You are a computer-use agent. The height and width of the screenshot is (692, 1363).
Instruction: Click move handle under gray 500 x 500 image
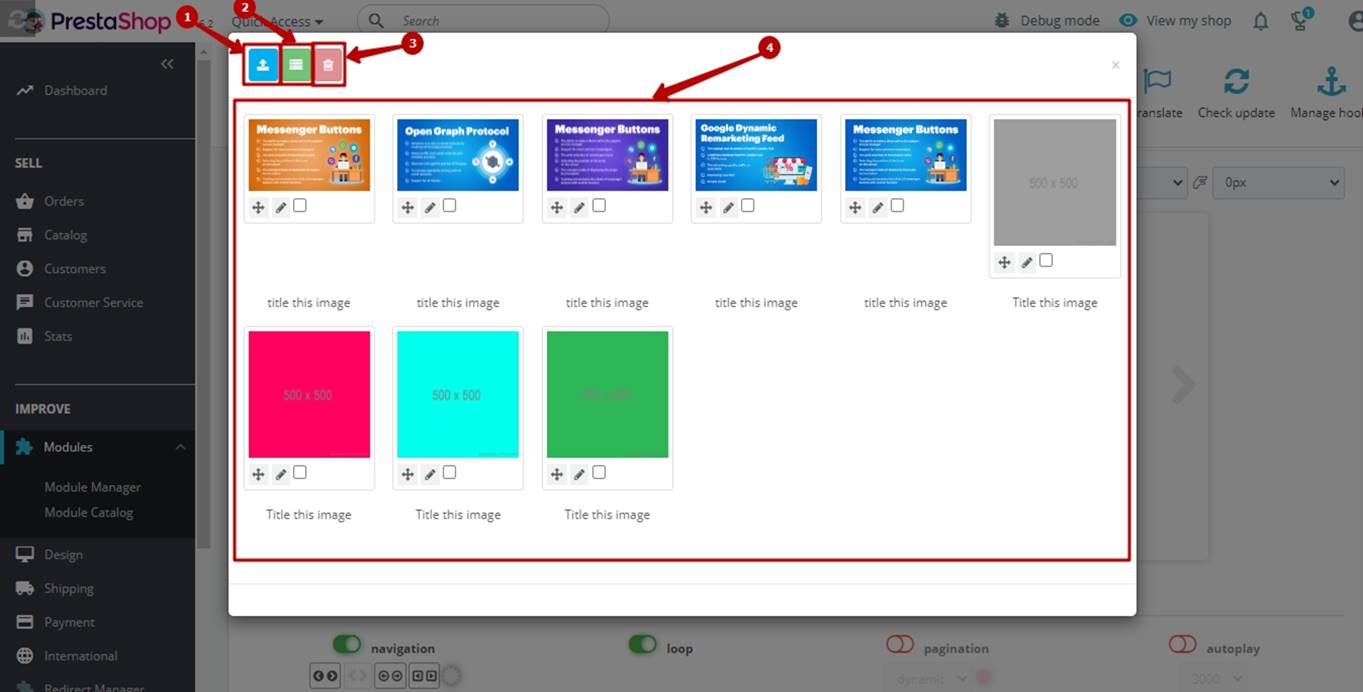pyautogui.click(x=1004, y=262)
